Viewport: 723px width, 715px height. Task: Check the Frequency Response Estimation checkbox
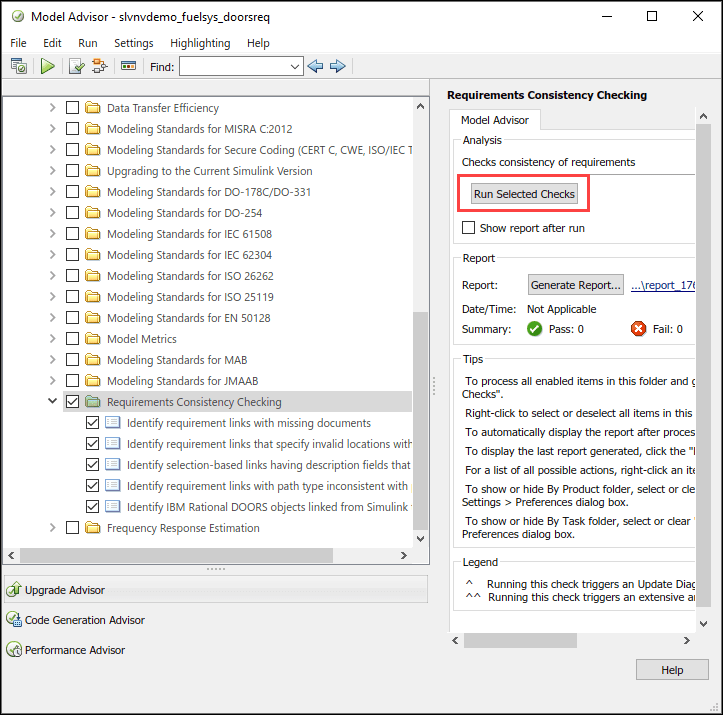[x=72, y=527]
